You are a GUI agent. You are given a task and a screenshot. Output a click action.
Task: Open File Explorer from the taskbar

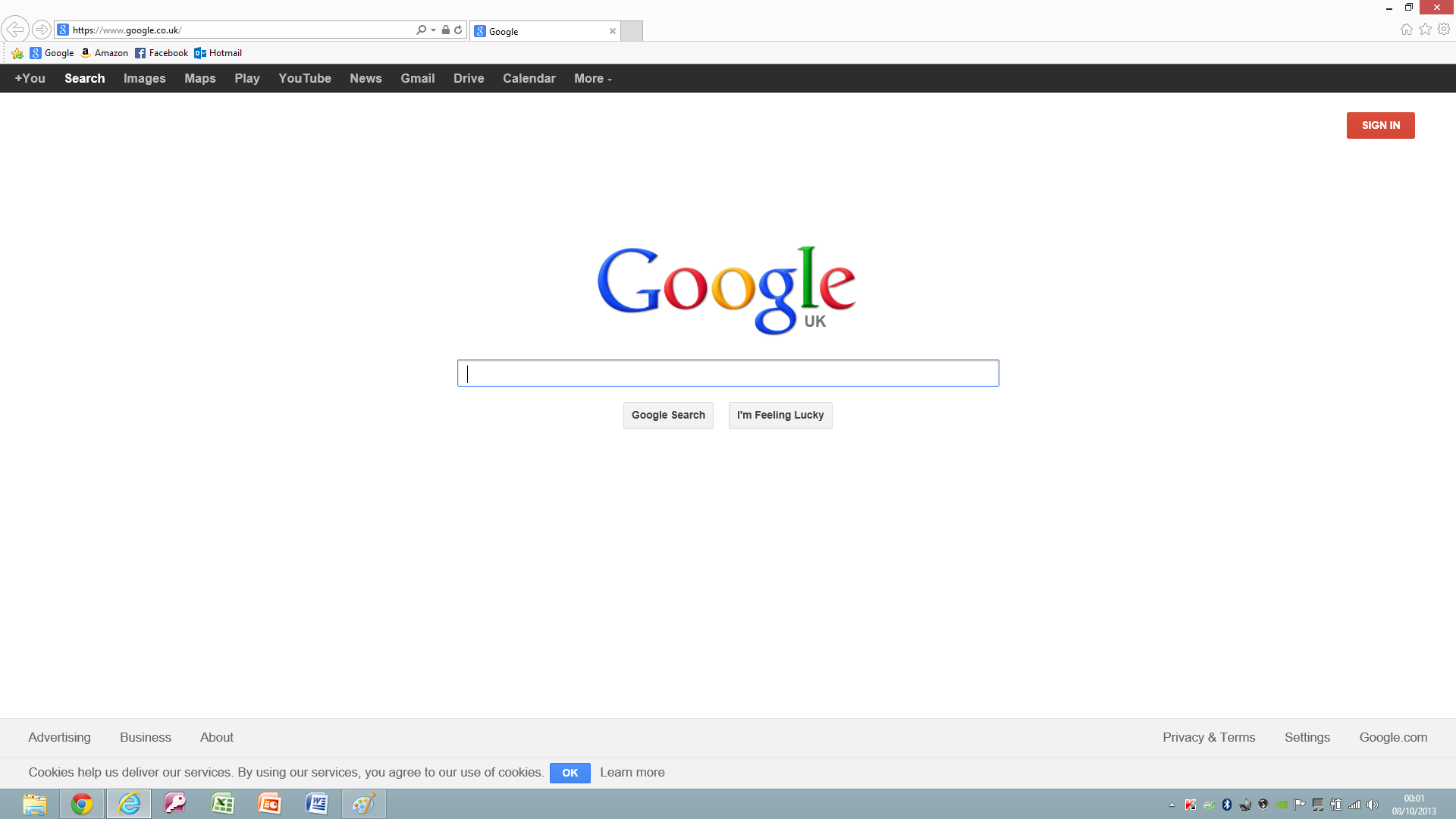[x=35, y=804]
